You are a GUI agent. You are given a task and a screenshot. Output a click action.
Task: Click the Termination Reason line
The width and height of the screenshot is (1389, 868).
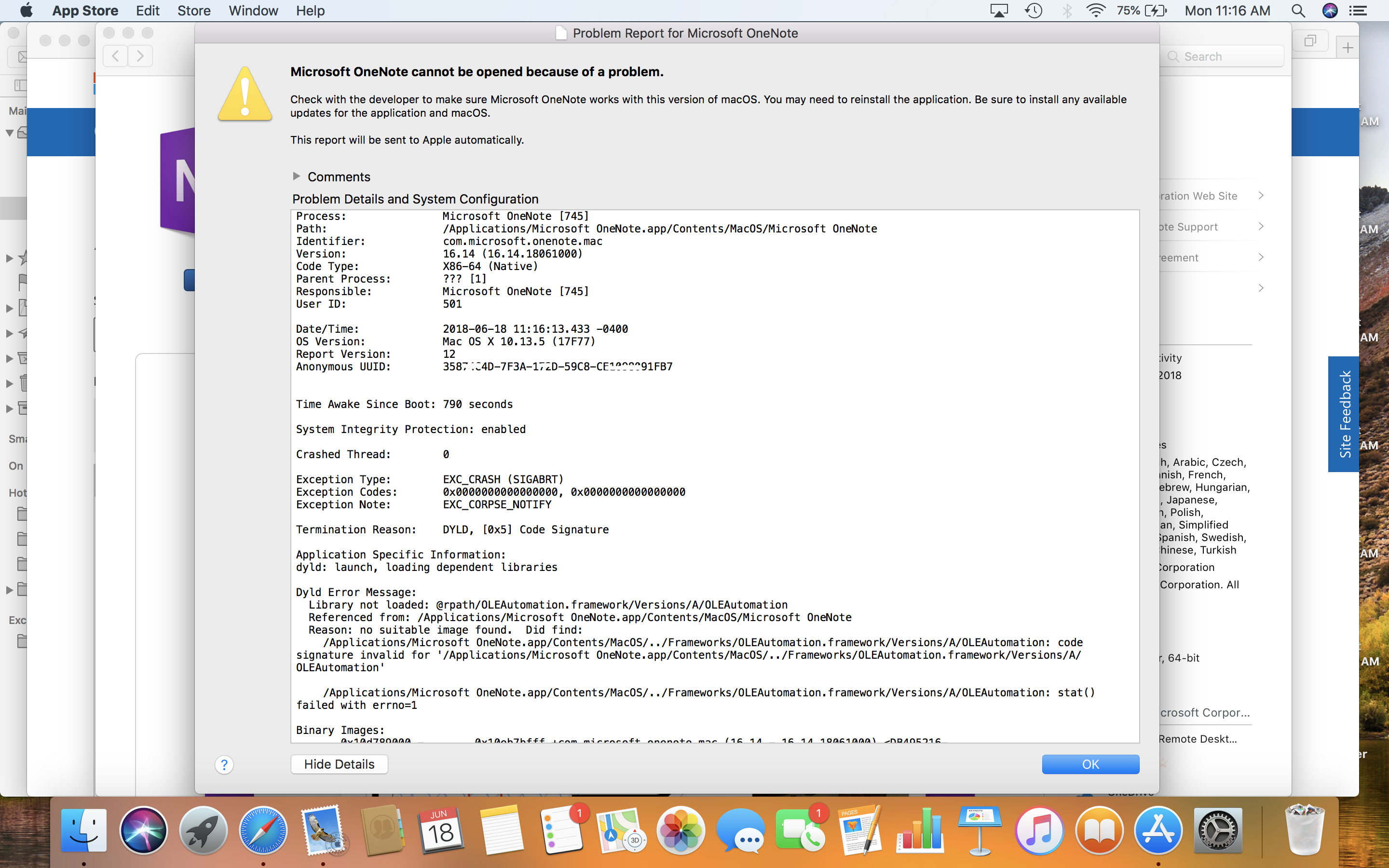click(x=452, y=529)
